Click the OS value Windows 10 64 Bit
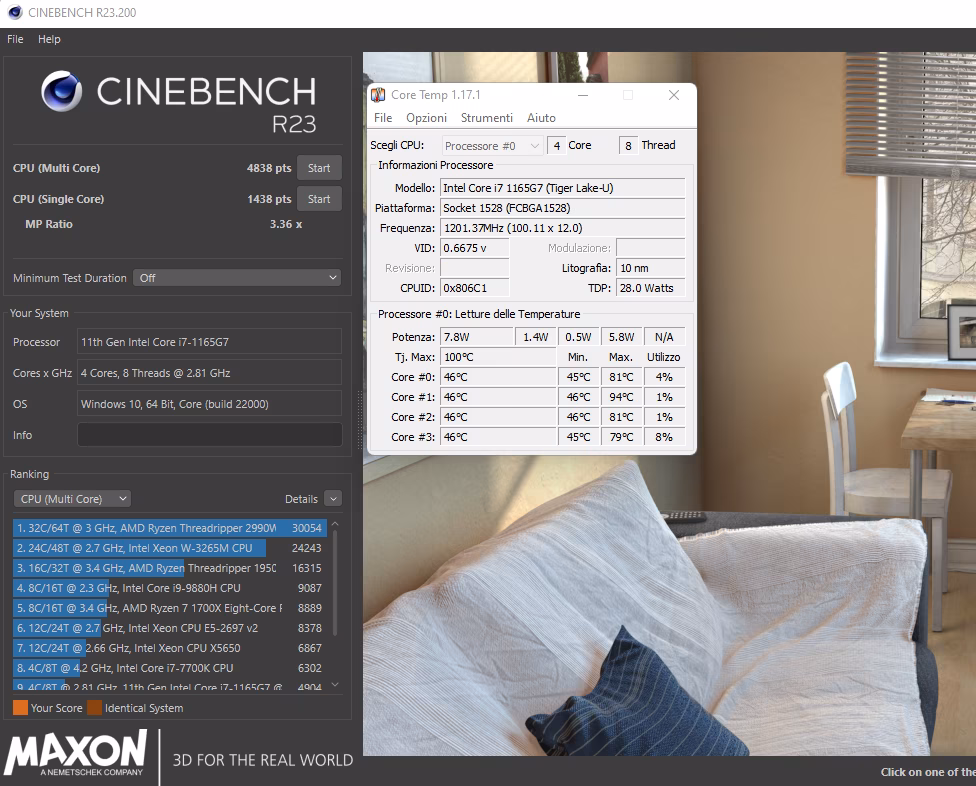976x786 pixels. [x=209, y=404]
